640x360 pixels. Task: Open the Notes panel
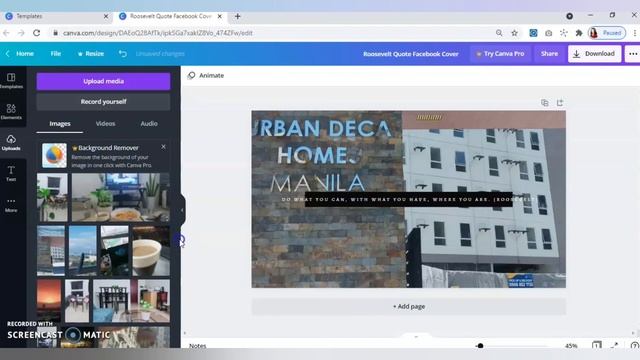click(x=198, y=346)
